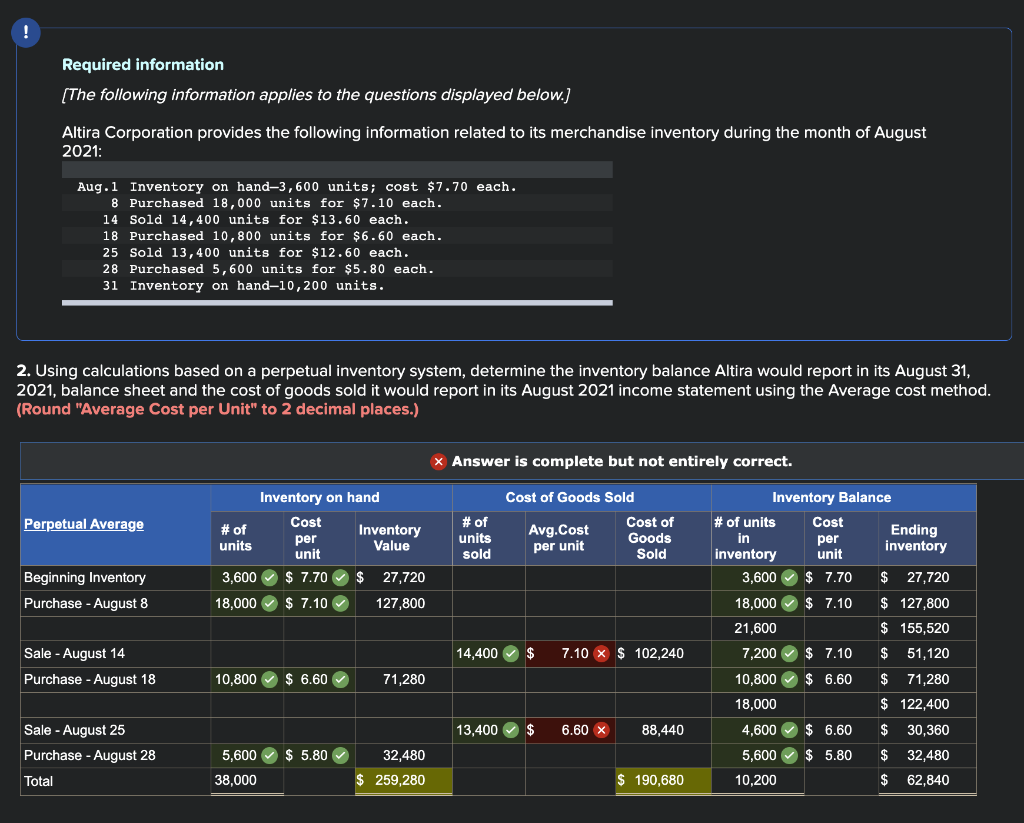The width and height of the screenshot is (1024, 823).
Task: Click the red X icon beside the answer status message
Action: [438, 462]
